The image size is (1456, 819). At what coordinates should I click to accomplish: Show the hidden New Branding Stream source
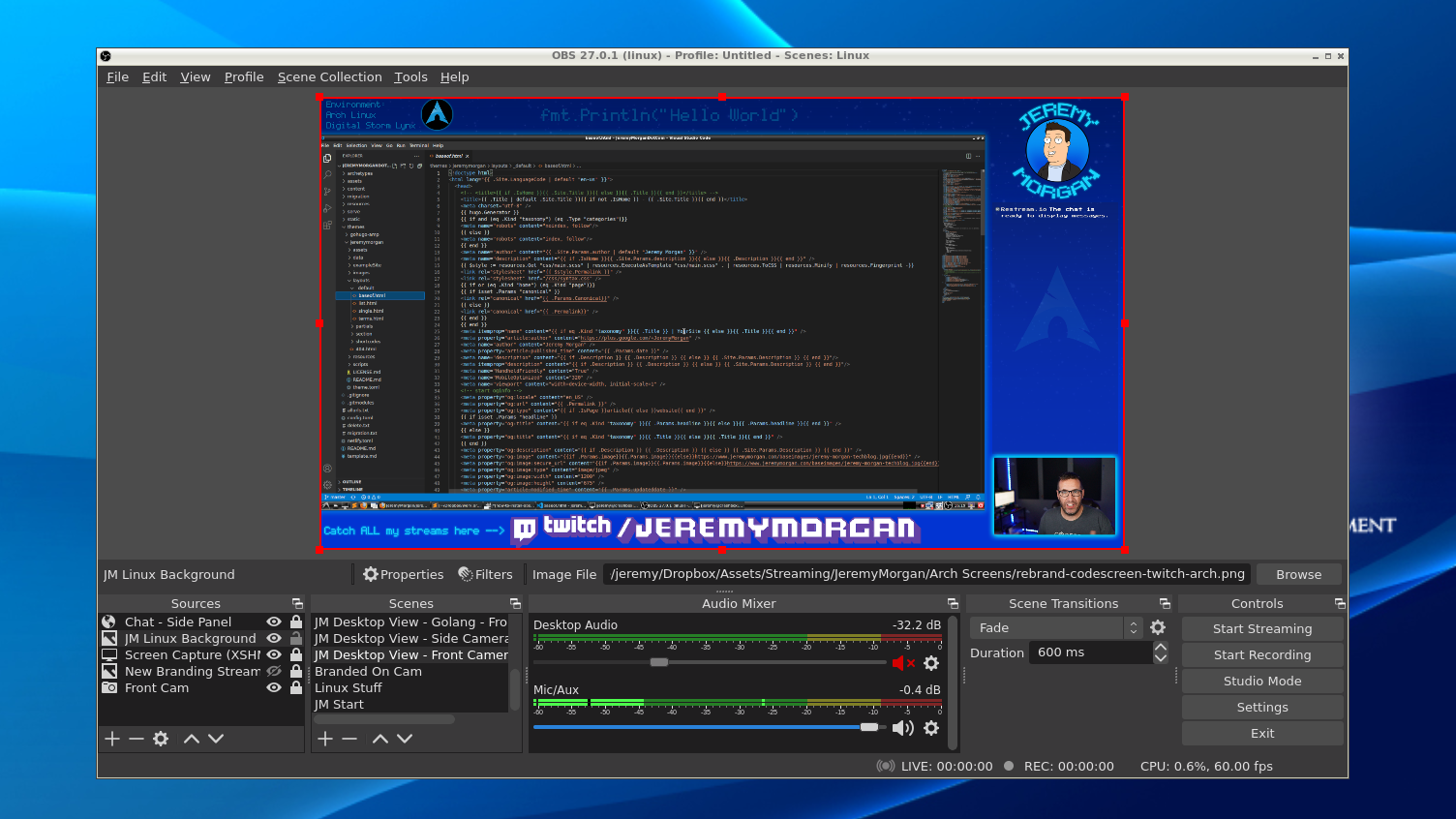pyautogui.click(x=274, y=671)
